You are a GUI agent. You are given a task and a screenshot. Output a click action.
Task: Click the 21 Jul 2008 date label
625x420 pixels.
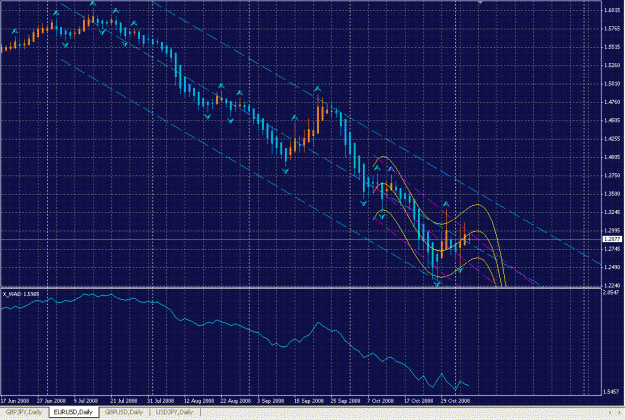(124, 401)
